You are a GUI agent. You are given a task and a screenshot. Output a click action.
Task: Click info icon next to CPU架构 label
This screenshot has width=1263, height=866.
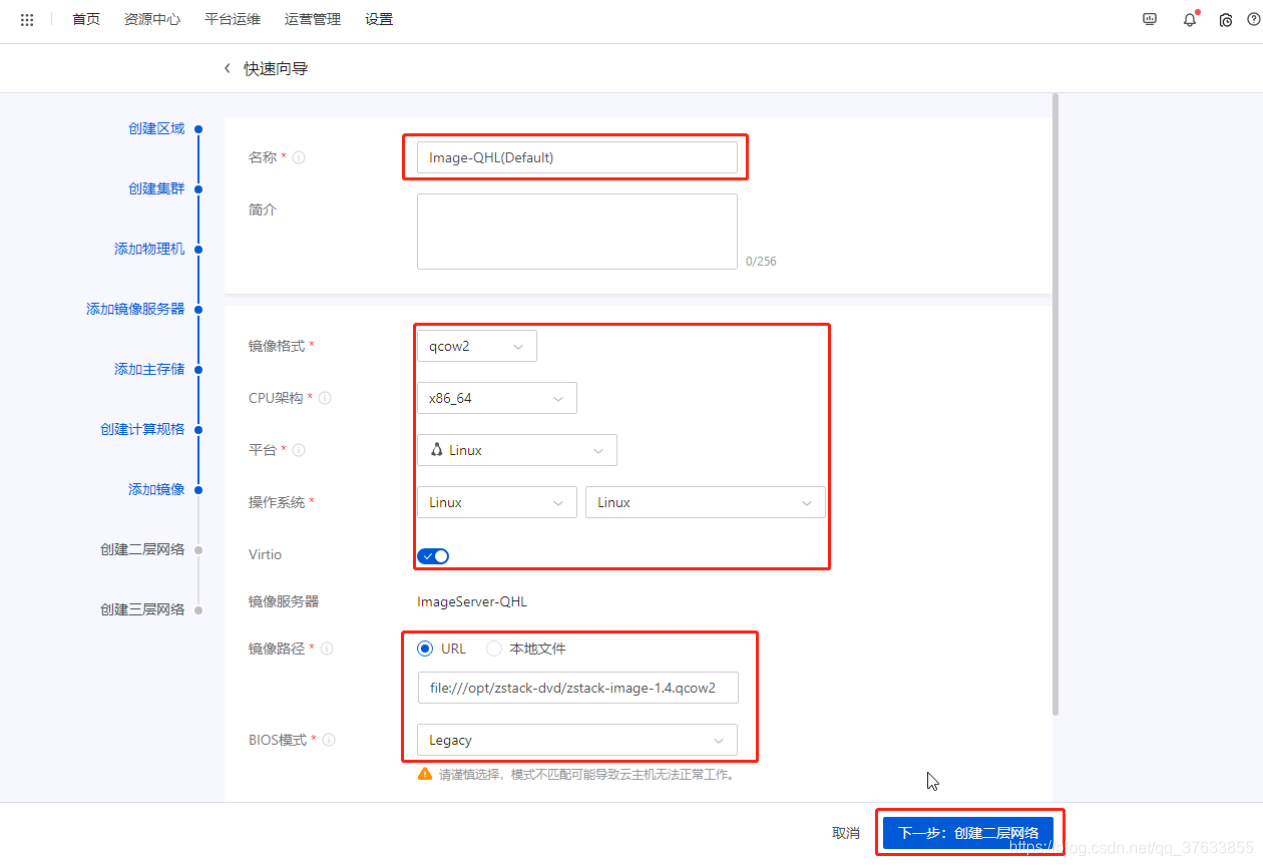pyautogui.click(x=325, y=398)
